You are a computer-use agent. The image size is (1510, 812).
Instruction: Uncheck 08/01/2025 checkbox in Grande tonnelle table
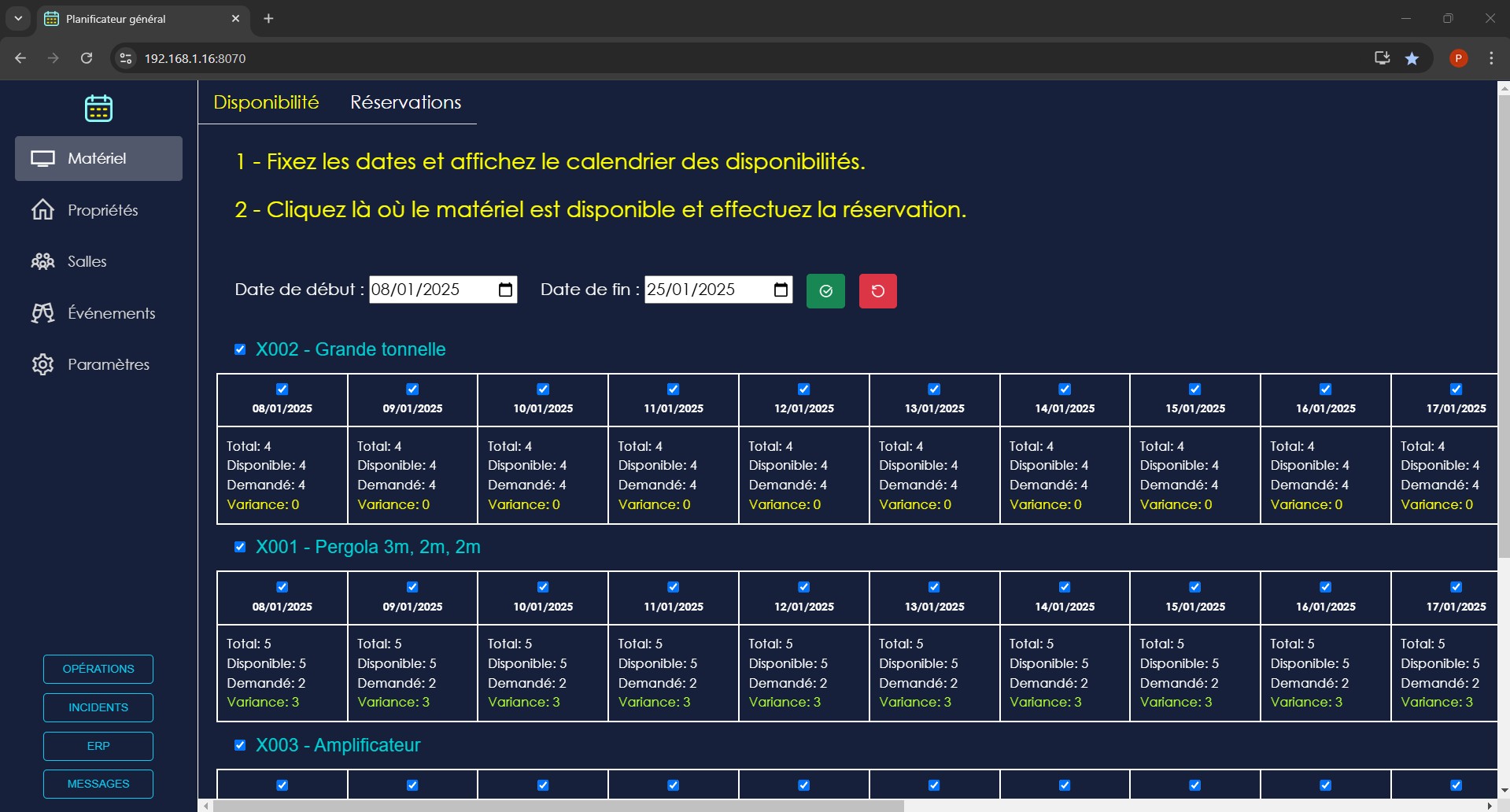coord(282,389)
